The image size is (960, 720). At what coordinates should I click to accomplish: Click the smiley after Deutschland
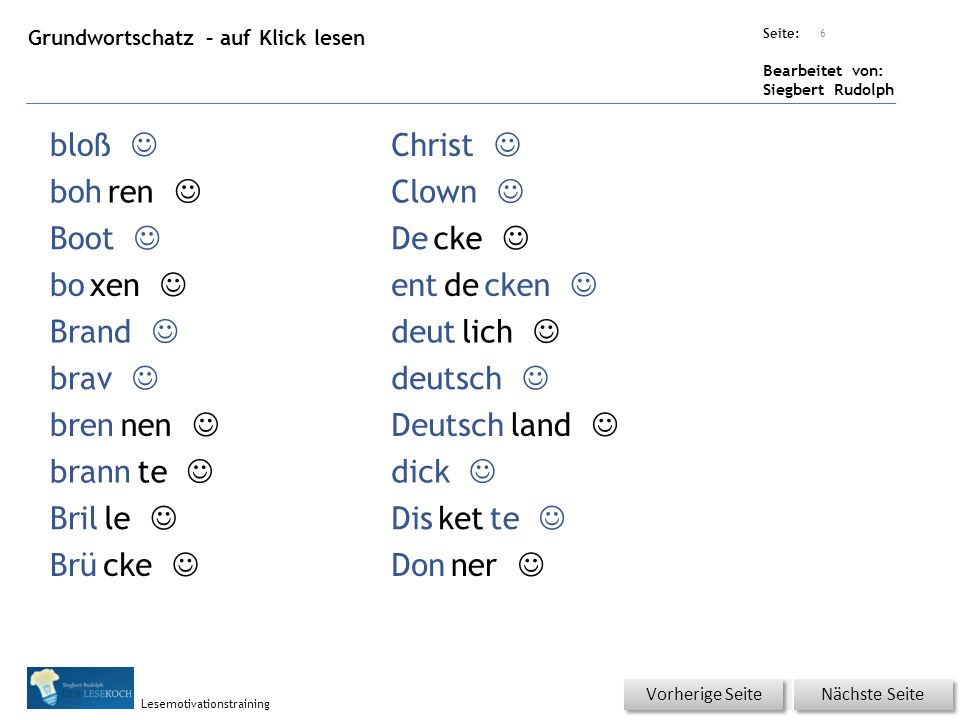tap(604, 425)
